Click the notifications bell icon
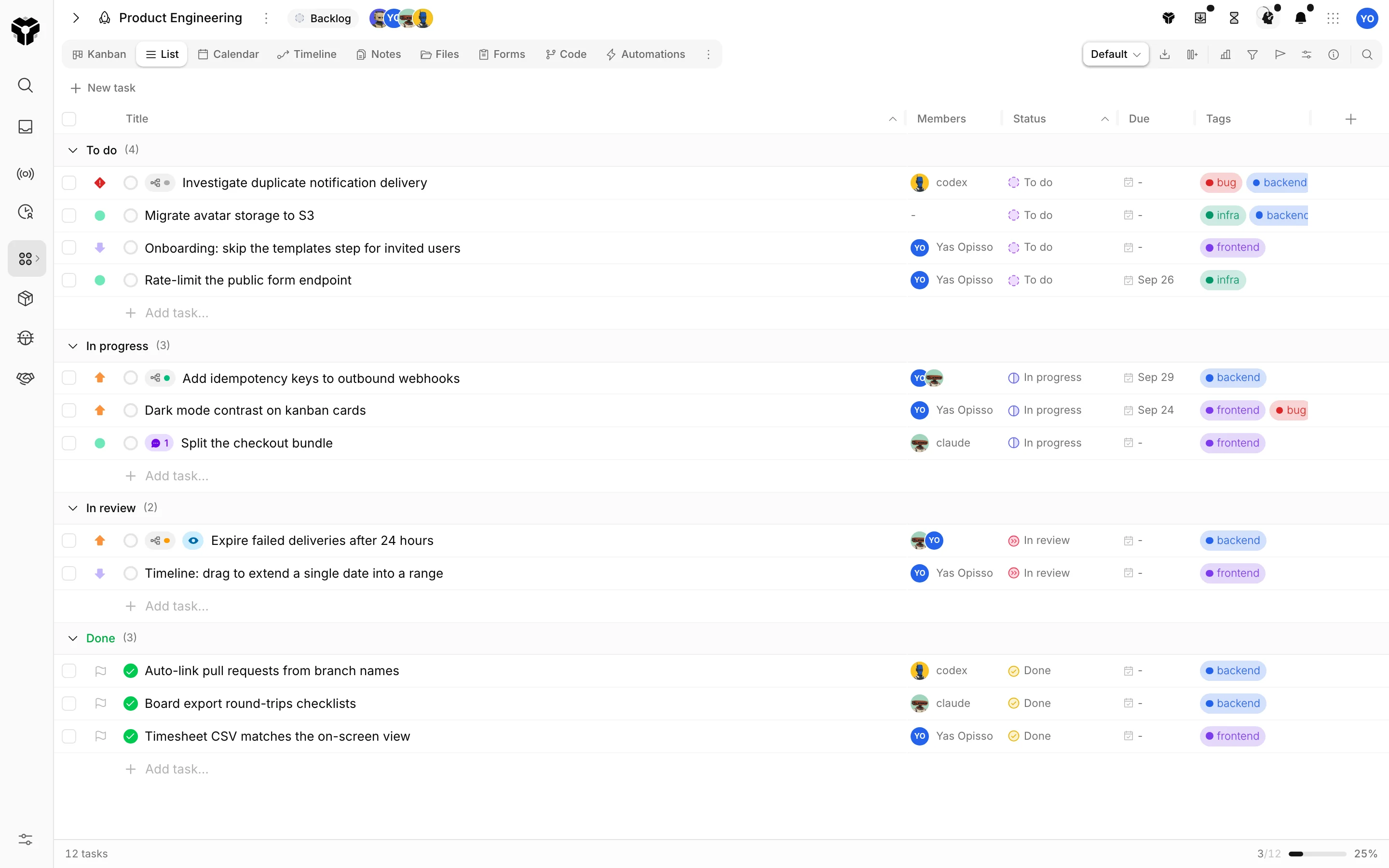The width and height of the screenshot is (1389, 868). coord(1301,18)
